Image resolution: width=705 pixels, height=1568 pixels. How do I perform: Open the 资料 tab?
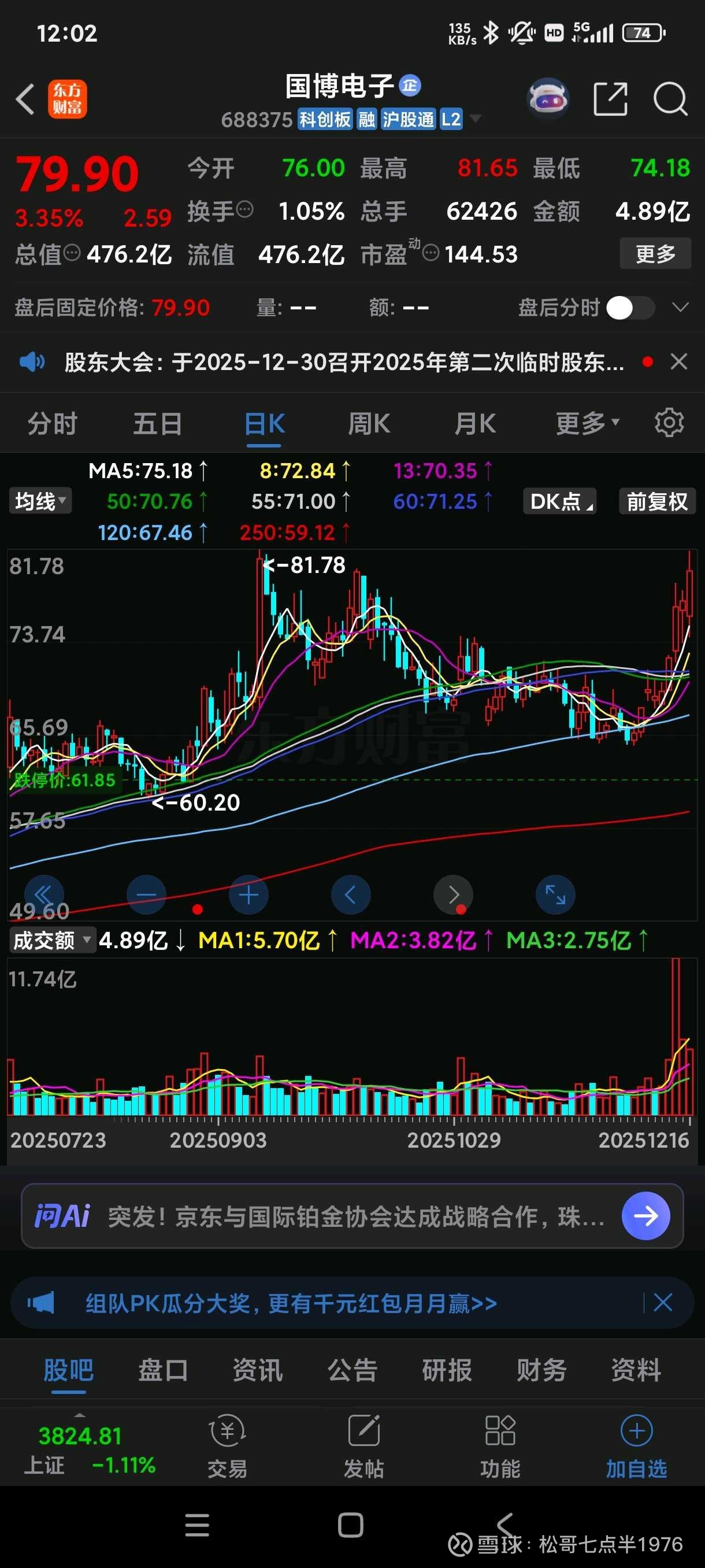[636, 1370]
